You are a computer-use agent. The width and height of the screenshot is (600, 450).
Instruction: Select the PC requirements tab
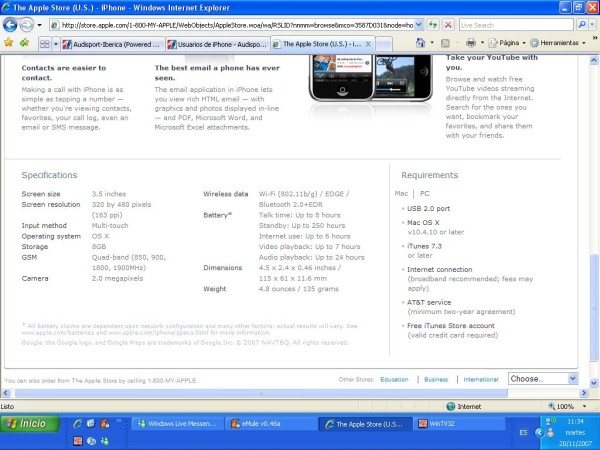pos(425,193)
